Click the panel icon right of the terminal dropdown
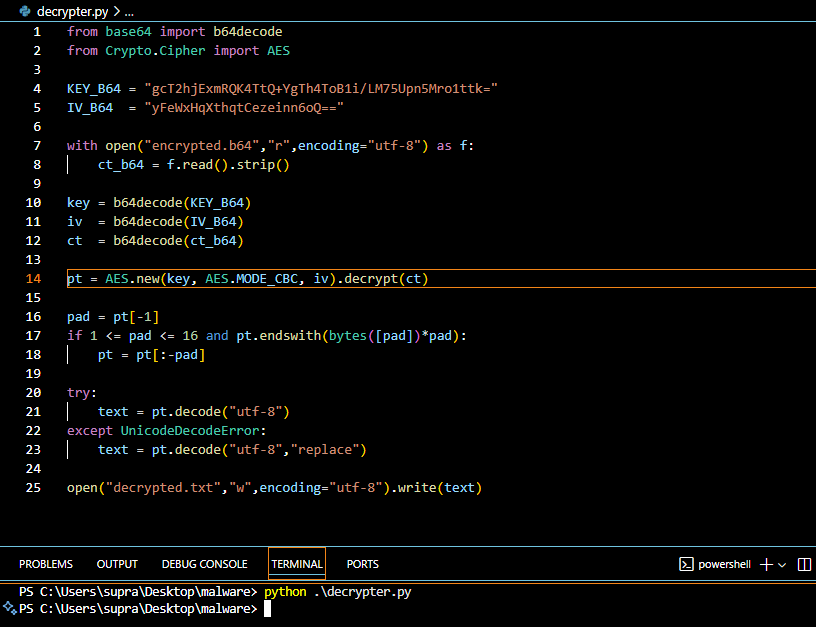The width and height of the screenshot is (816, 627). click(x=803, y=564)
